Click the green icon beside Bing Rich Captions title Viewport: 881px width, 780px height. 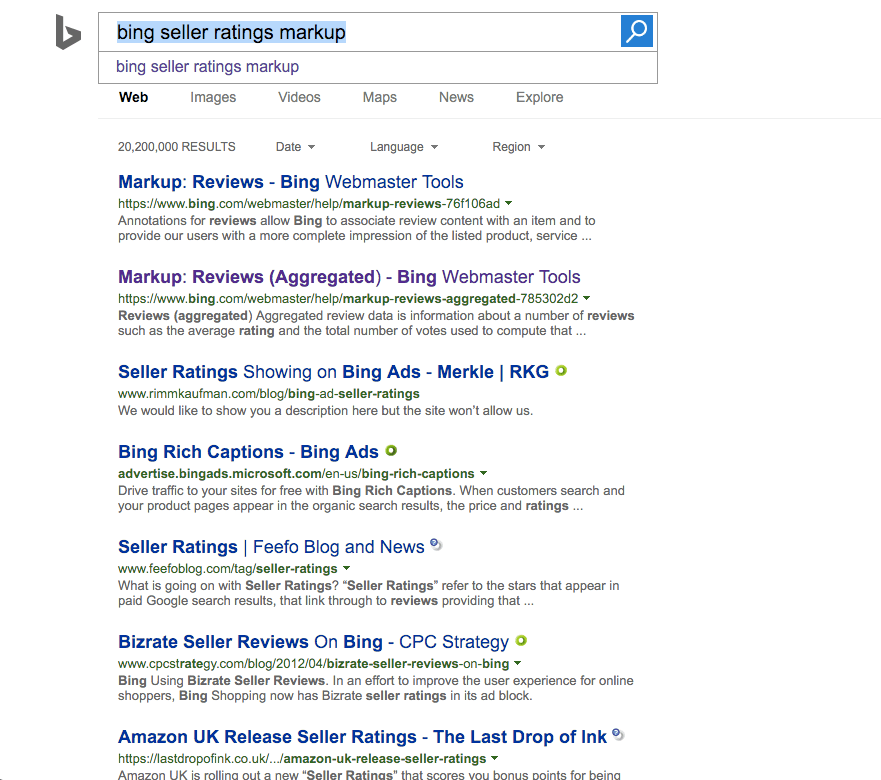(391, 451)
